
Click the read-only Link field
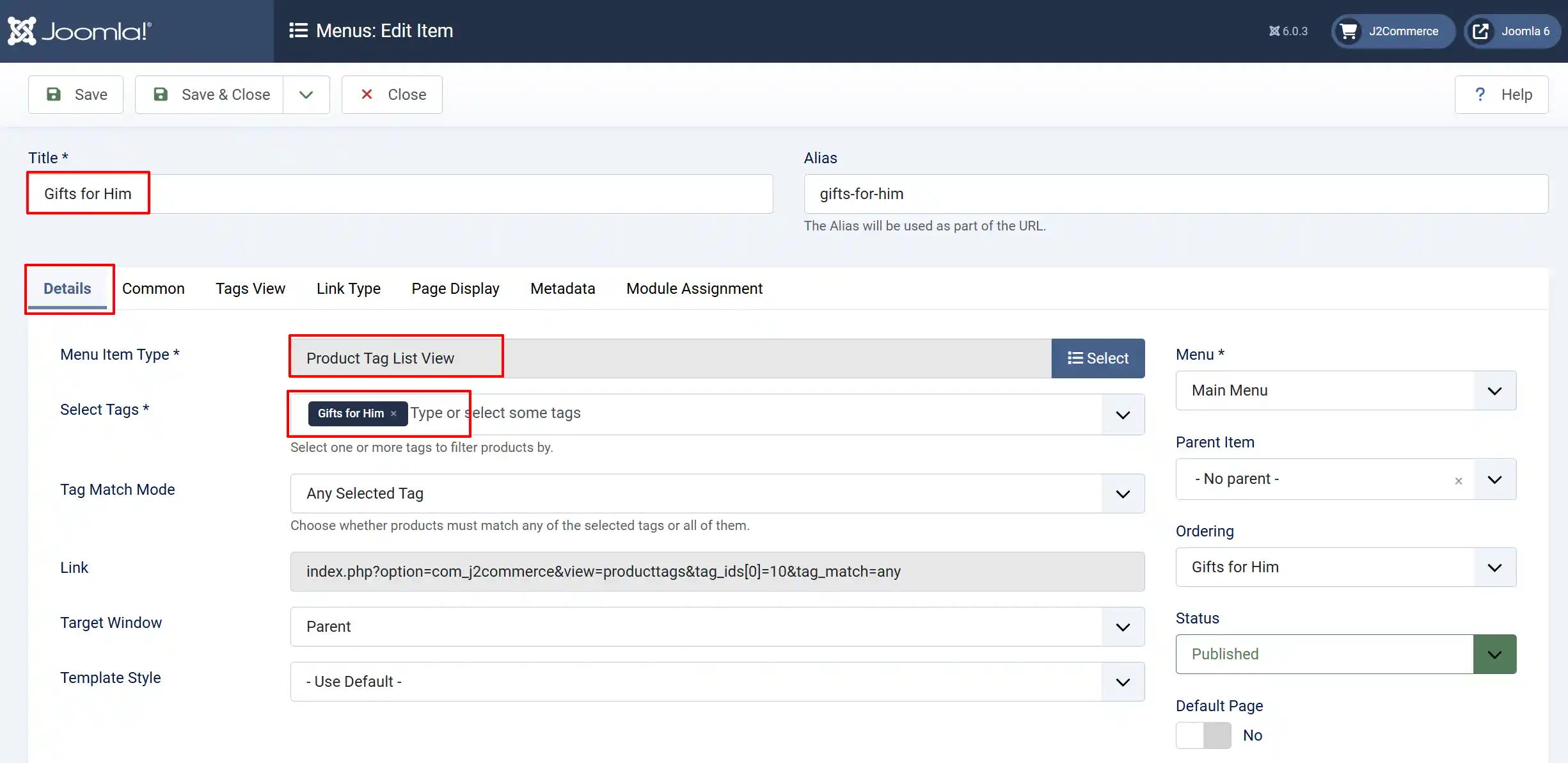pos(717,572)
